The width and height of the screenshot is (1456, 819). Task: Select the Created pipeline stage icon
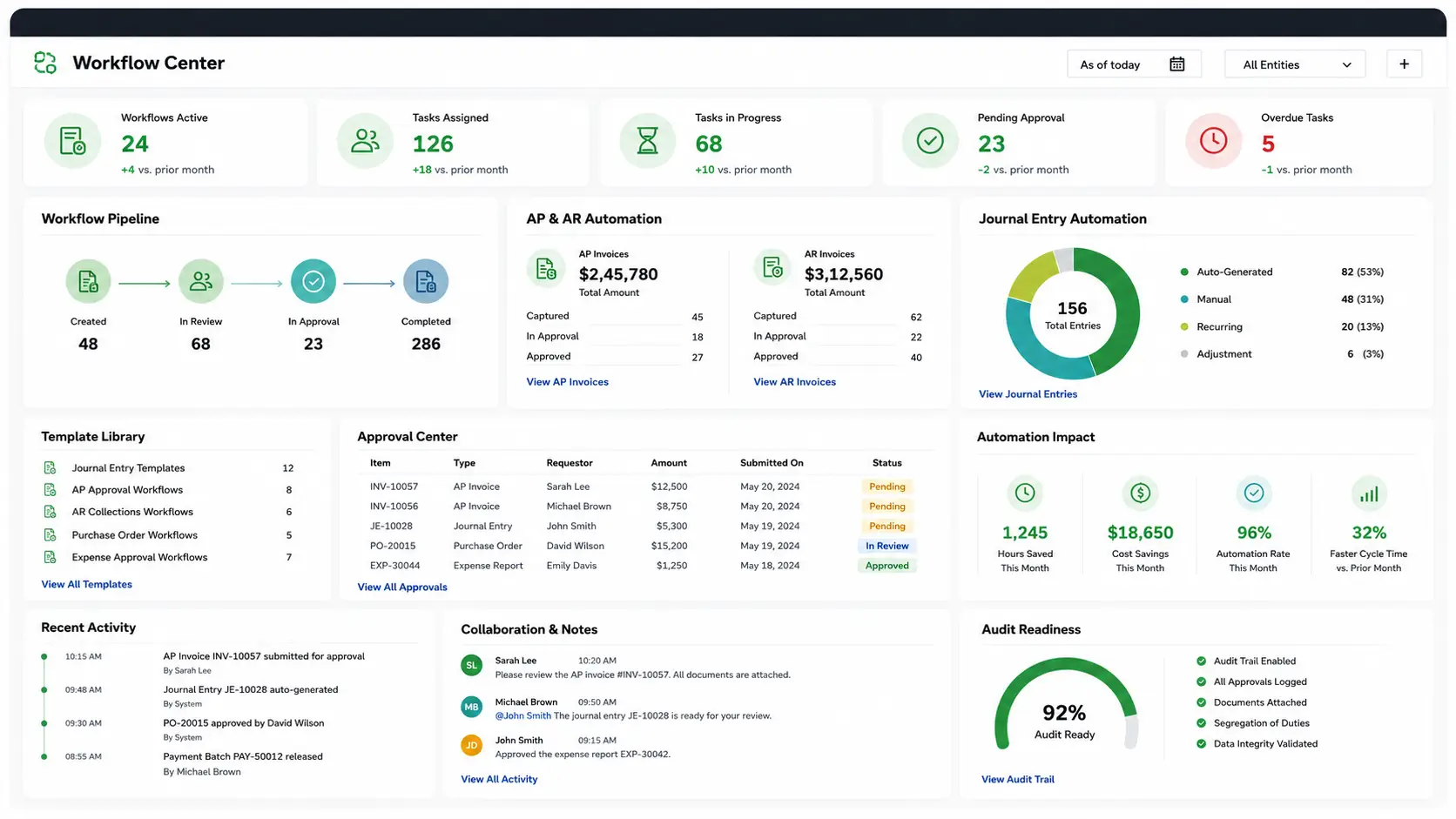click(88, 282)
